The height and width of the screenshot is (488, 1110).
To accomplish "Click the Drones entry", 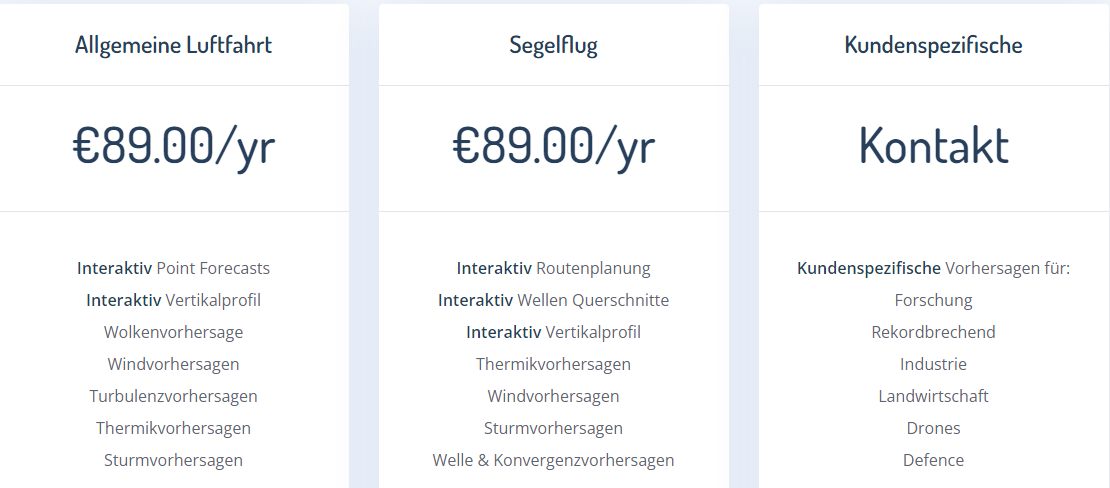I will (x=933, y=428).
